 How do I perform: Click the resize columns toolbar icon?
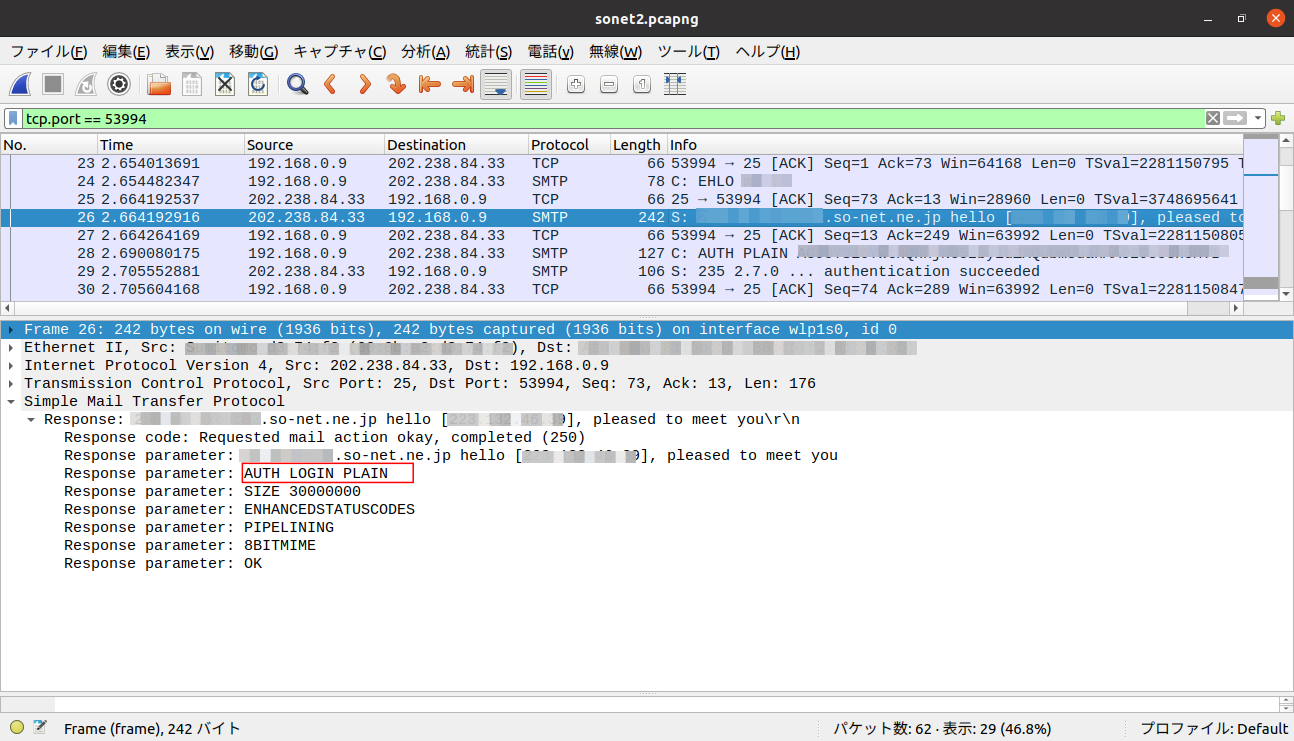pos(675,85)
